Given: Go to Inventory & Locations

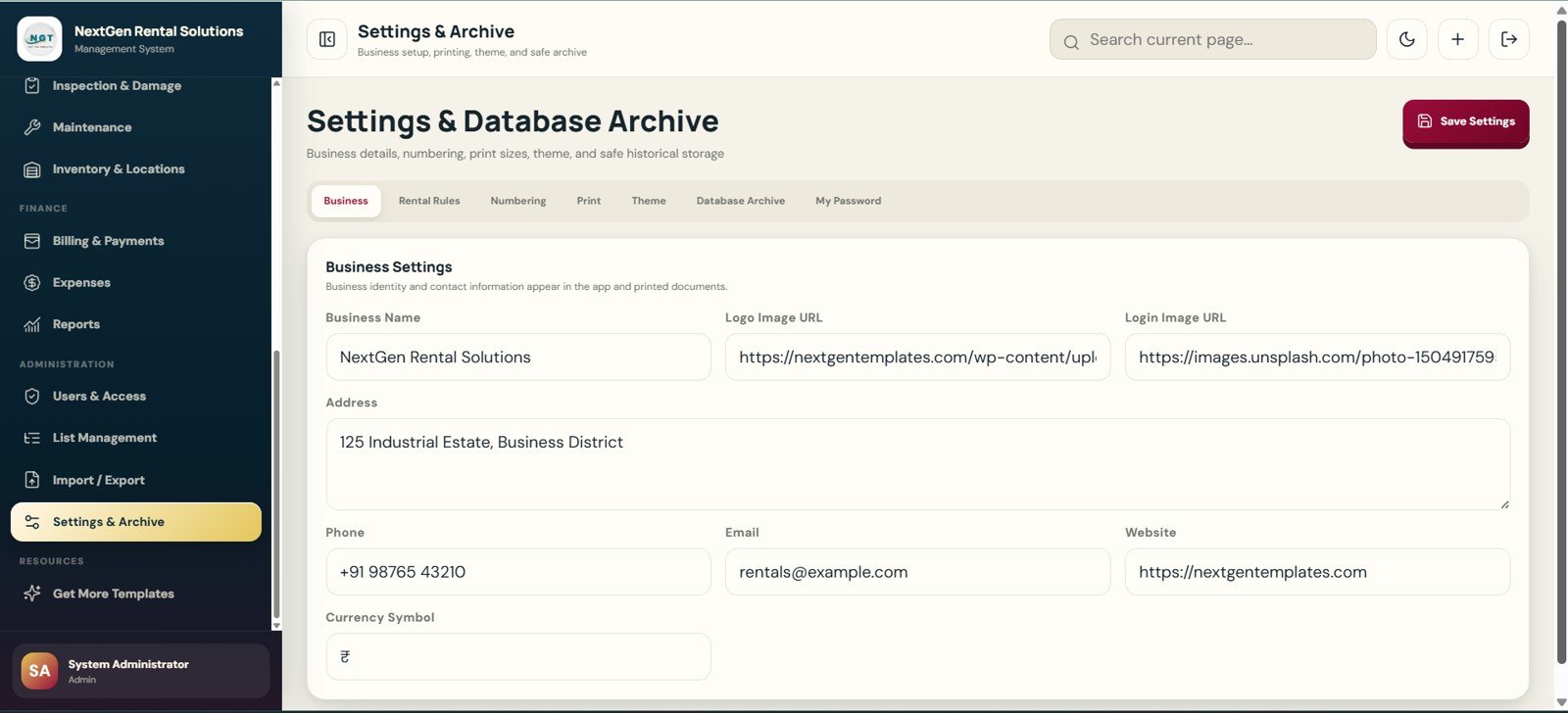Looking at the screenshot, I should 136,169.
